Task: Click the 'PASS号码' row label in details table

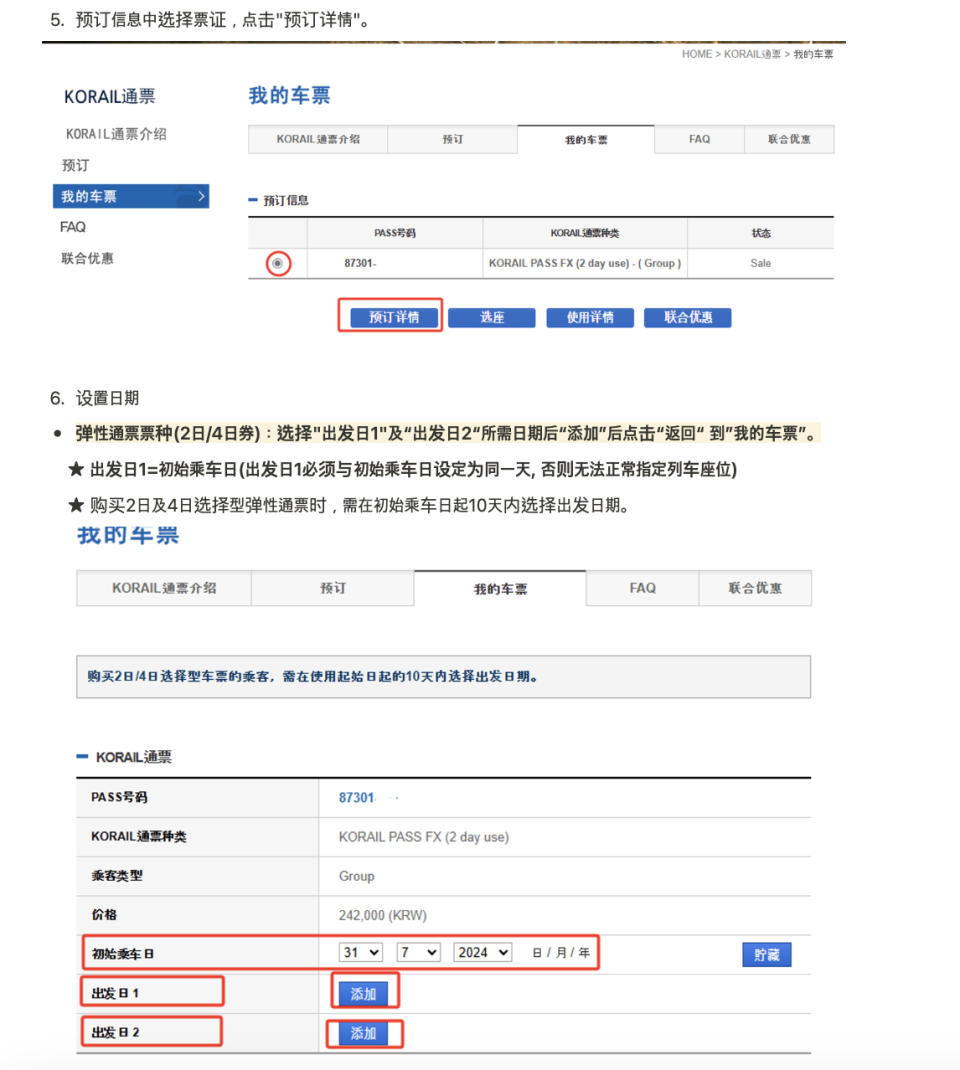Action: tap(119, 797)
